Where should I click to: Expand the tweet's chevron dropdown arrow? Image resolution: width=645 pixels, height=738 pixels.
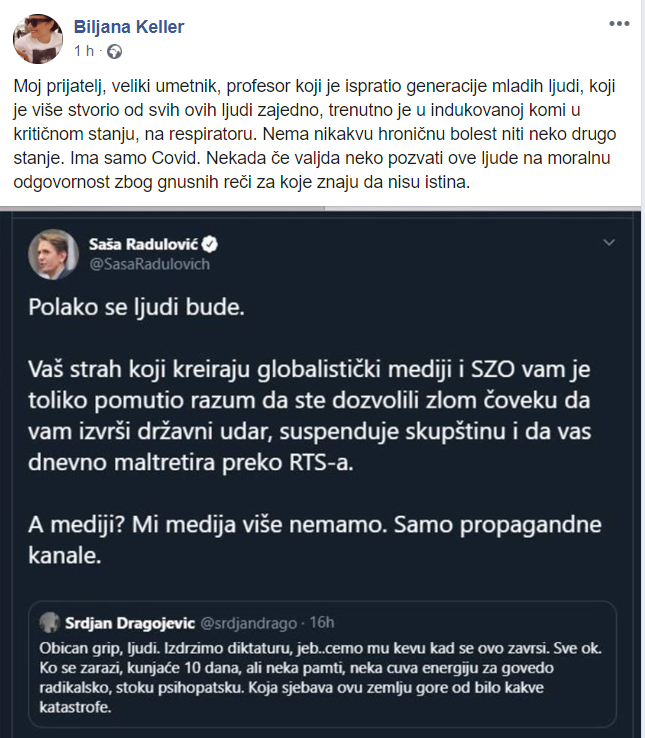[x=609, y=243]
